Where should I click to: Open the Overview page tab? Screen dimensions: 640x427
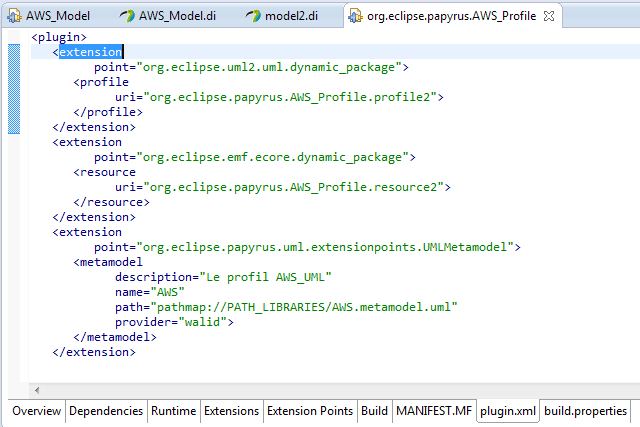pos(36,411)
